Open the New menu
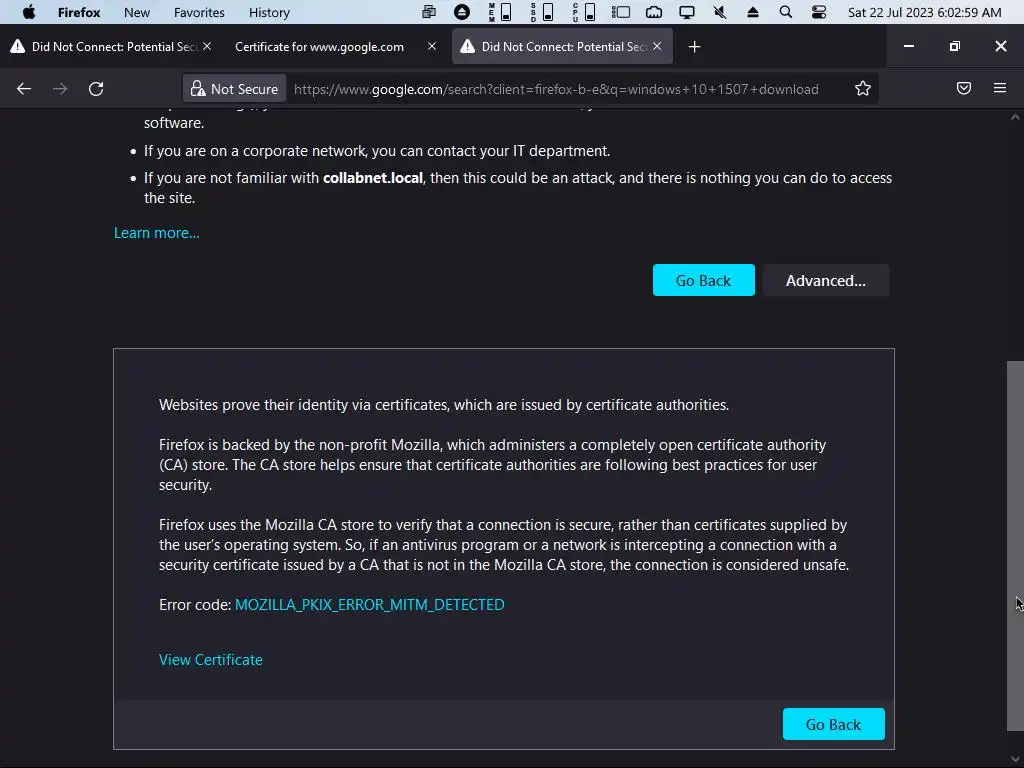This screenshot has height=768, width=1024. (136, 12)
